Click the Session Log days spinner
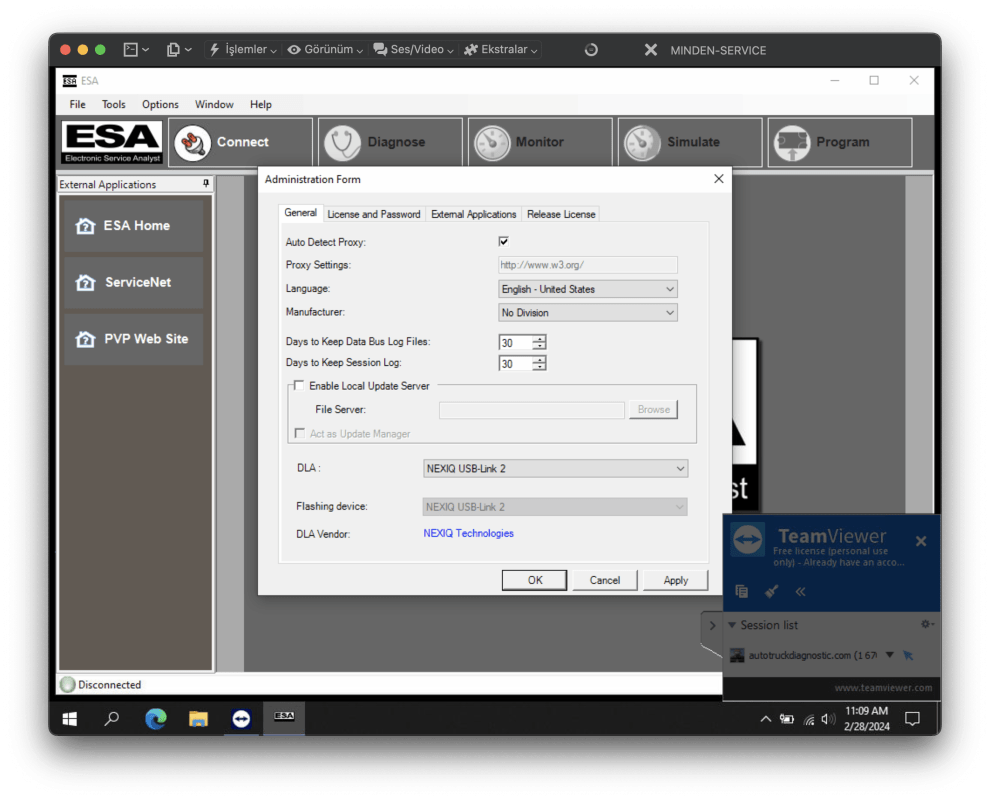The height and width of the screenshot is (800, 990). 539,364
